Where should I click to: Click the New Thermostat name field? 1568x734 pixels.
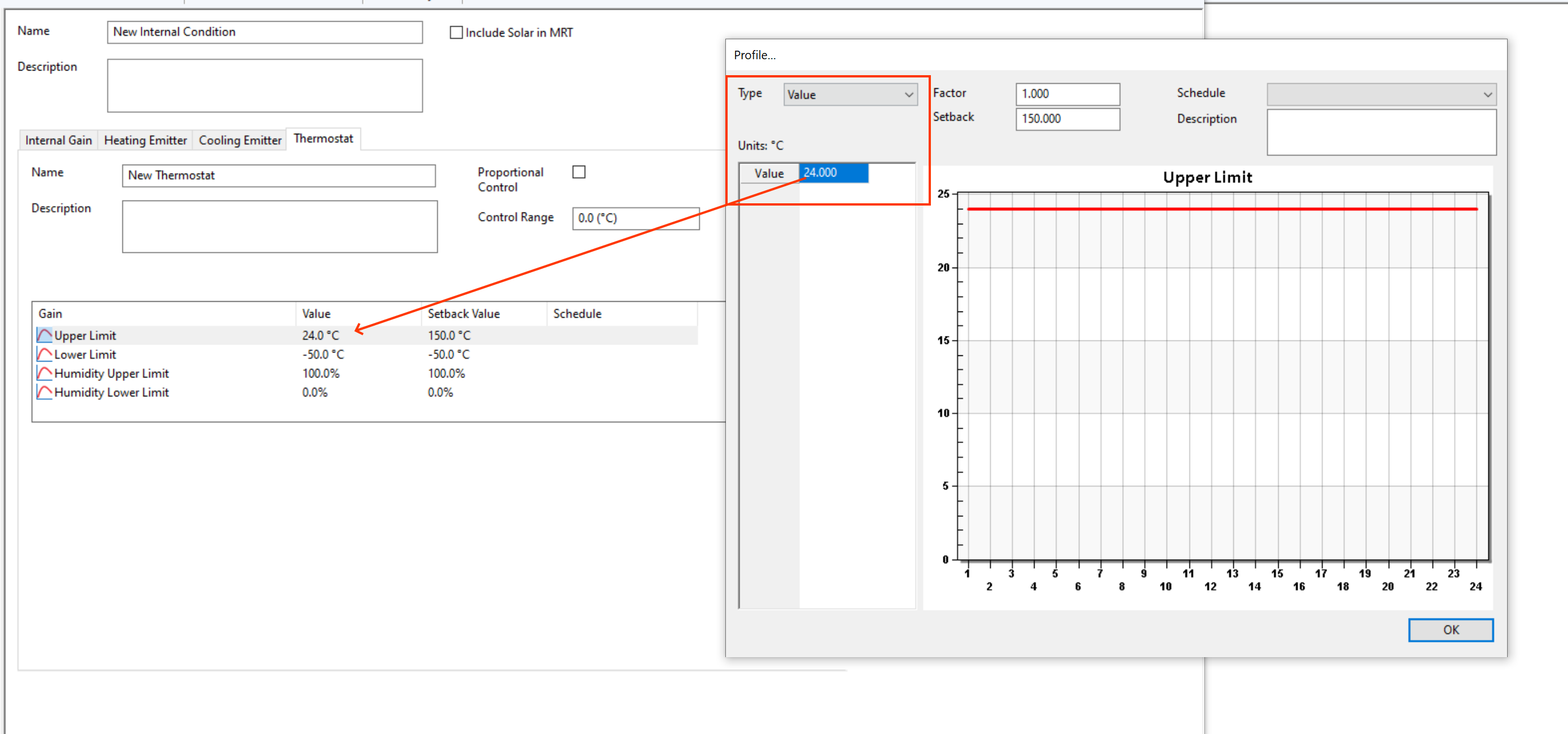coord(279,175)
